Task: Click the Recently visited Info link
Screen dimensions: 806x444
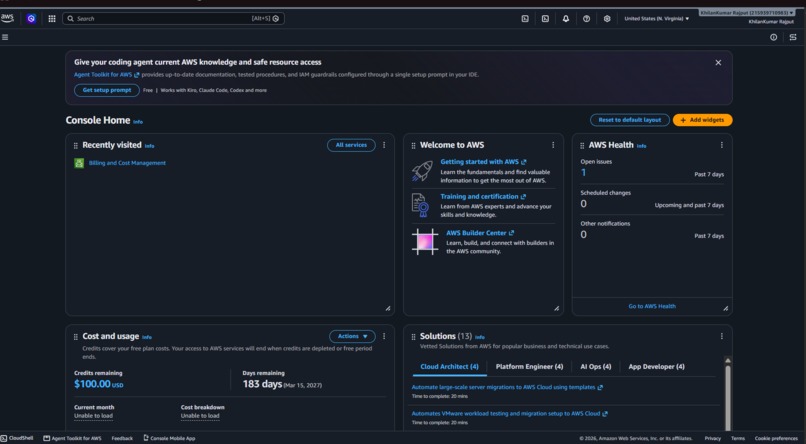Action: pyautogui.click(x=149, y=146)
